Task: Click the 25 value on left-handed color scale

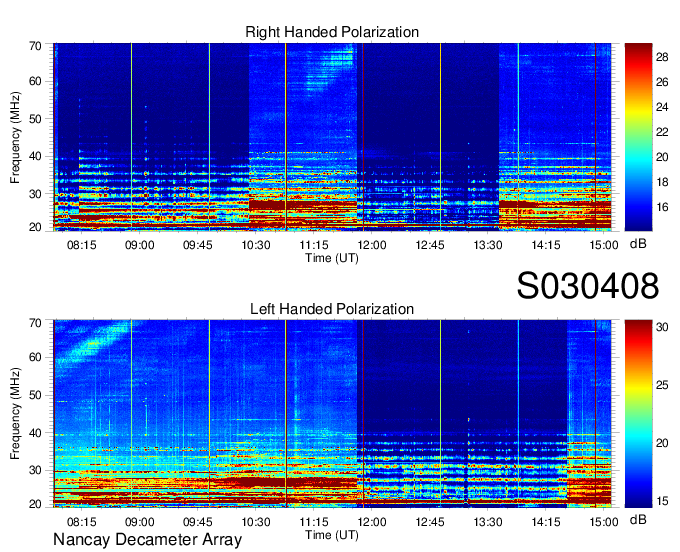Action: [662, 385]
